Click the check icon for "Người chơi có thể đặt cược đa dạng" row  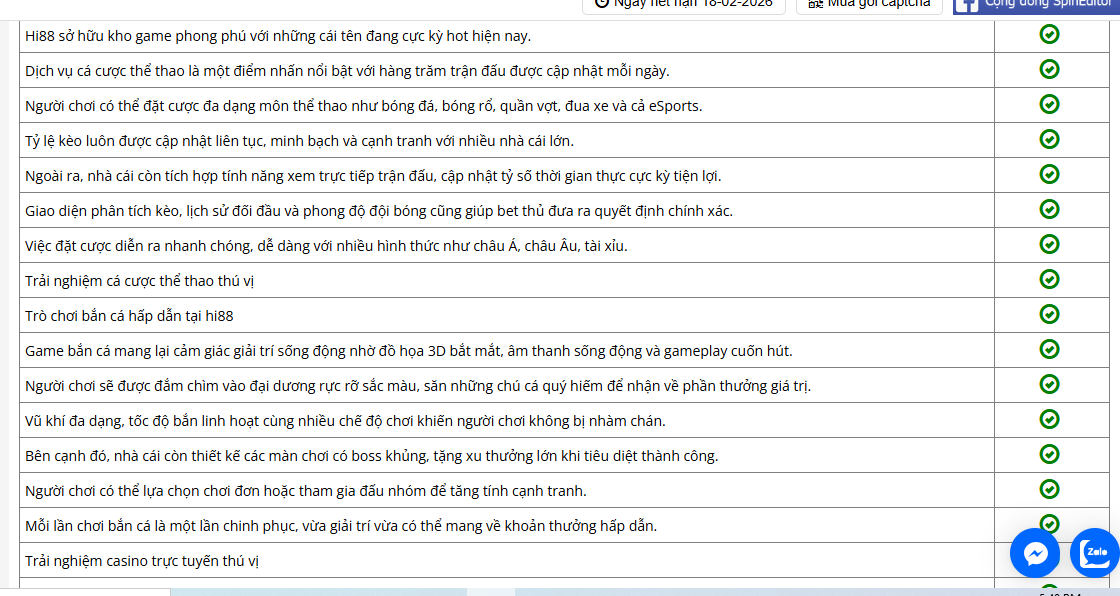1049,104
